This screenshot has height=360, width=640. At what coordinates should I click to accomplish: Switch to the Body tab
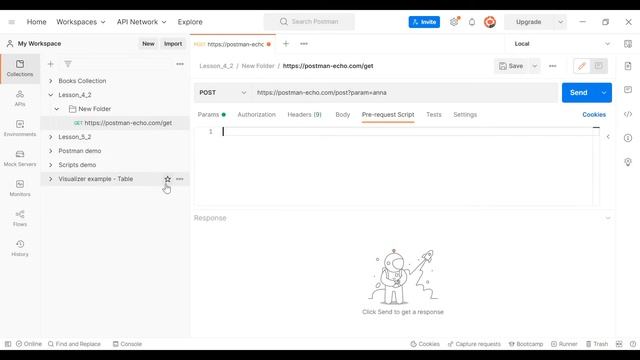click(342, 115)
